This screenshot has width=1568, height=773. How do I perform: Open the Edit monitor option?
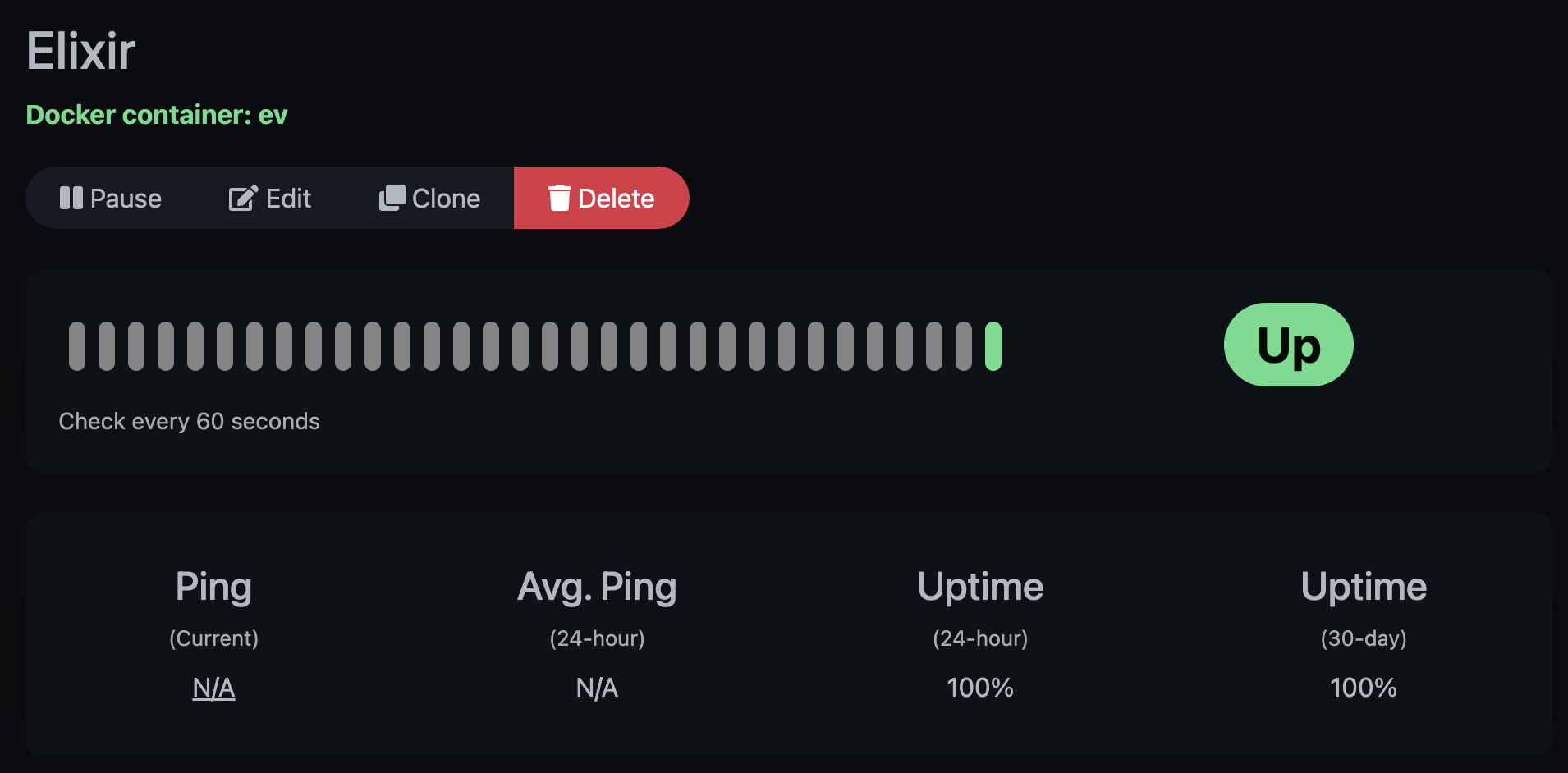269,198
